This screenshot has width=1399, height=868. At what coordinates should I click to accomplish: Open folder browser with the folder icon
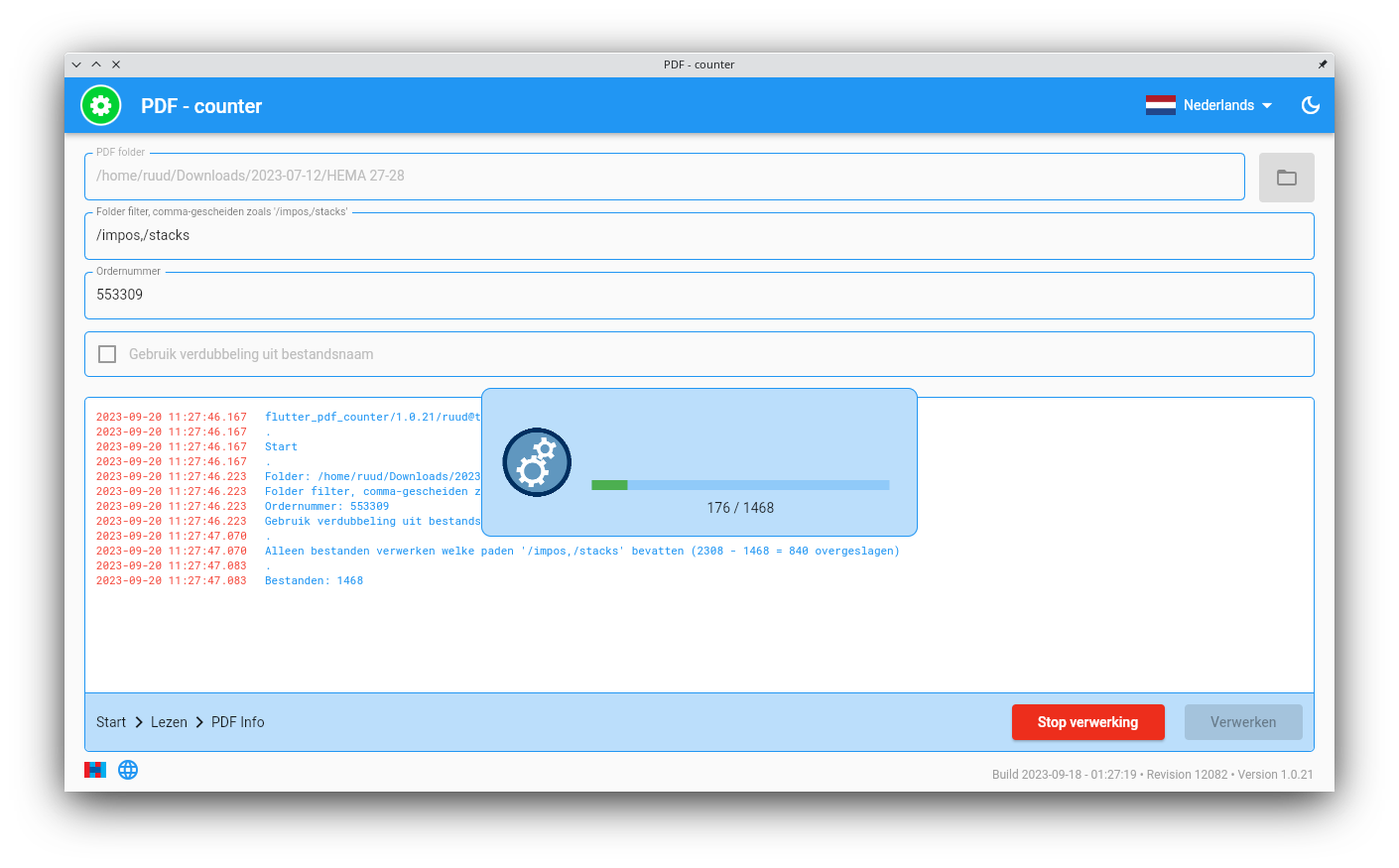point(1286,178)
